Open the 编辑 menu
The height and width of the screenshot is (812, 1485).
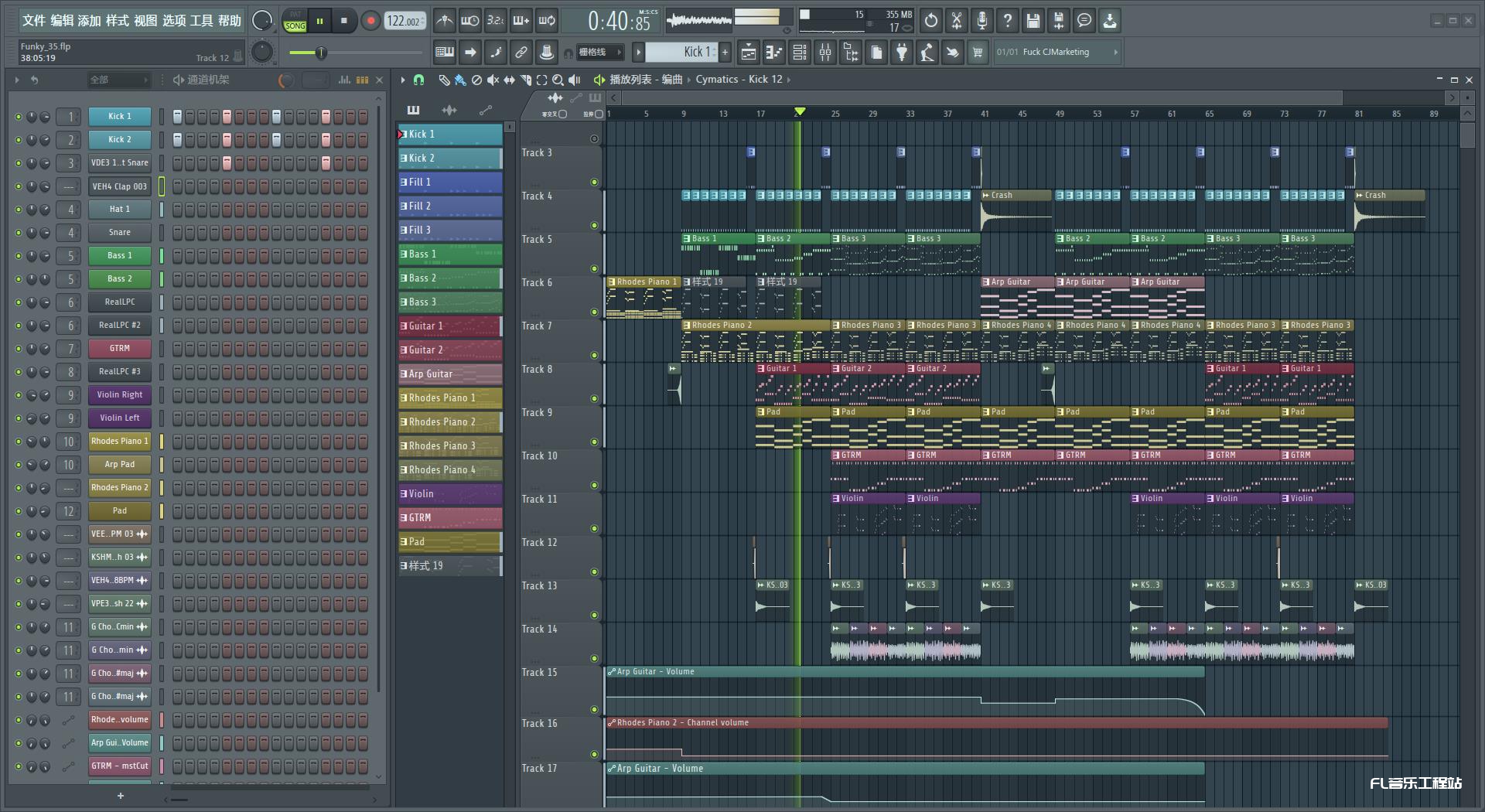coord(62,21)
